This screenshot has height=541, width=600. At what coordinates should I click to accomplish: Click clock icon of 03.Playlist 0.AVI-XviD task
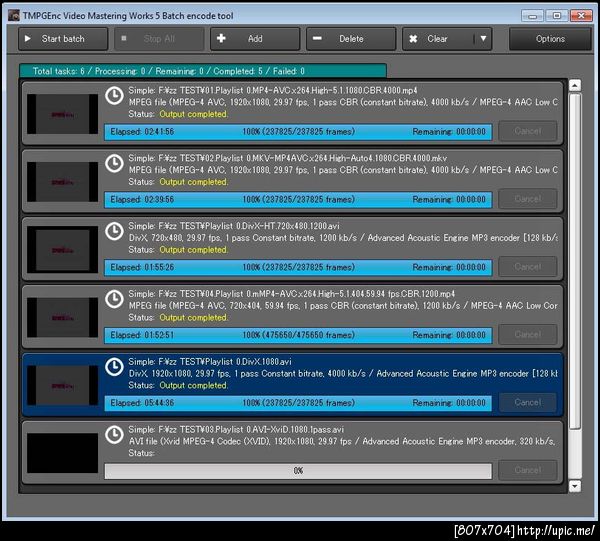click(x=114, y=434)
